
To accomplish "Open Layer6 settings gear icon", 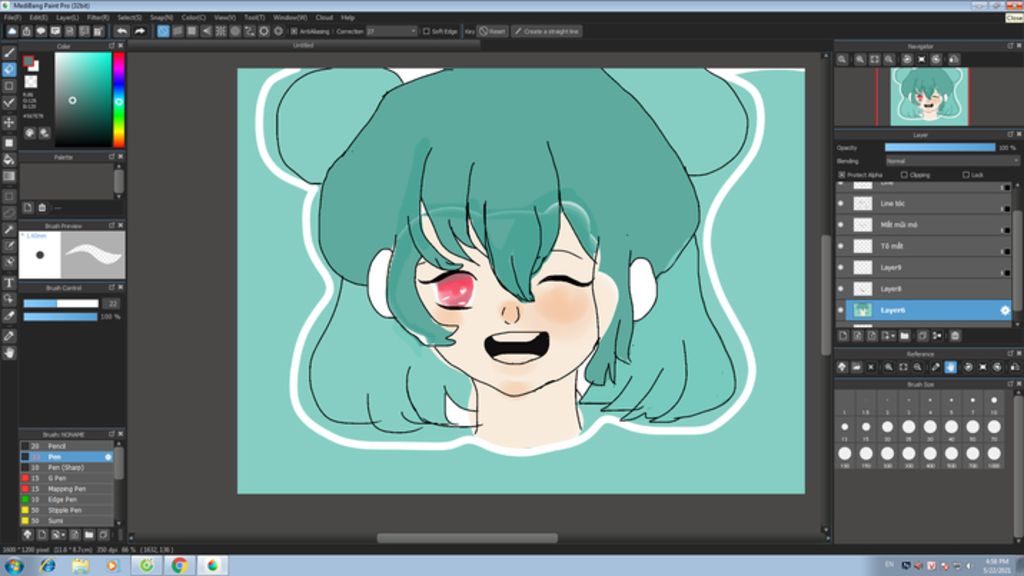I will [1004, 310].
